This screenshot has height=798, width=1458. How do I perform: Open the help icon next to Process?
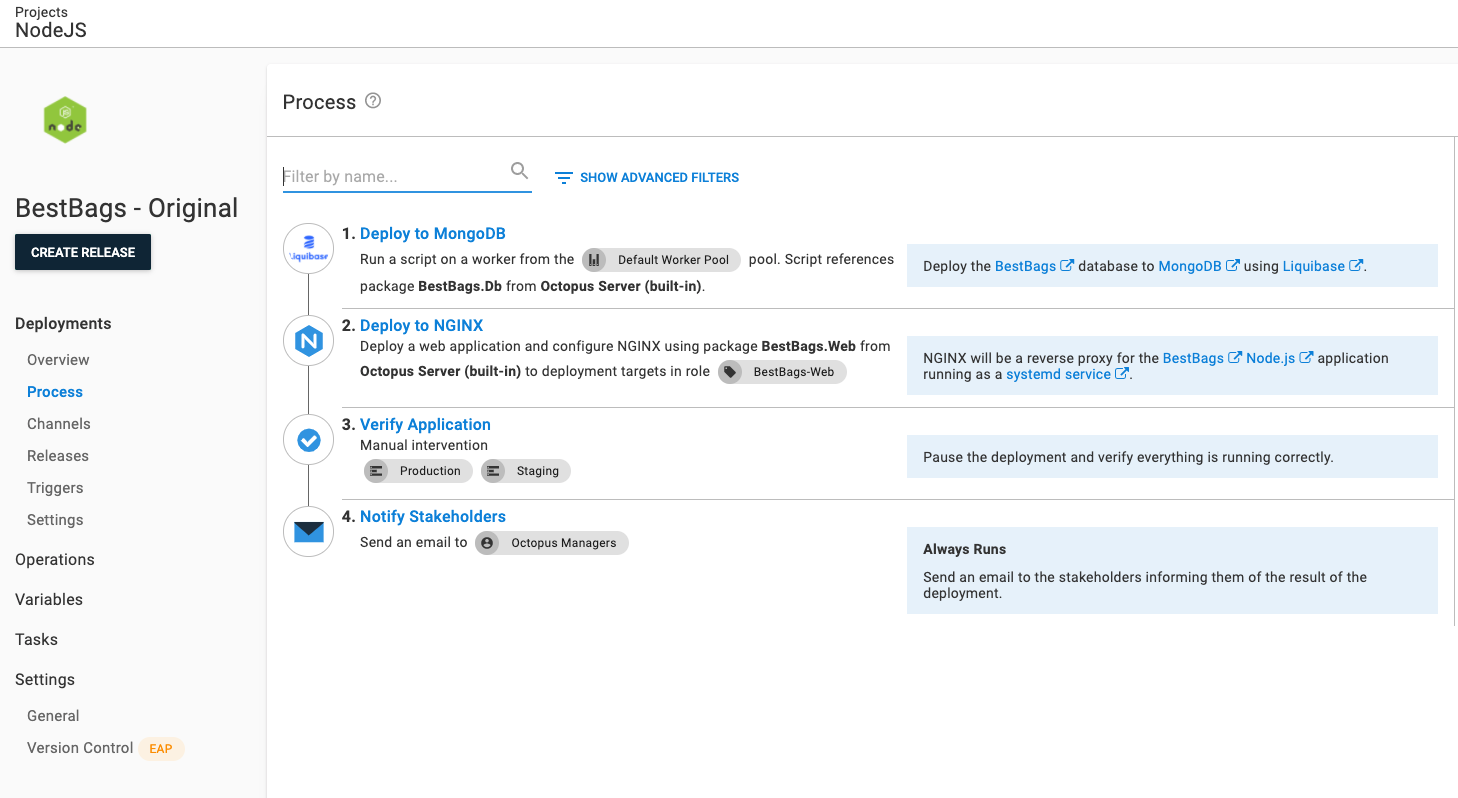coord(374,100)
